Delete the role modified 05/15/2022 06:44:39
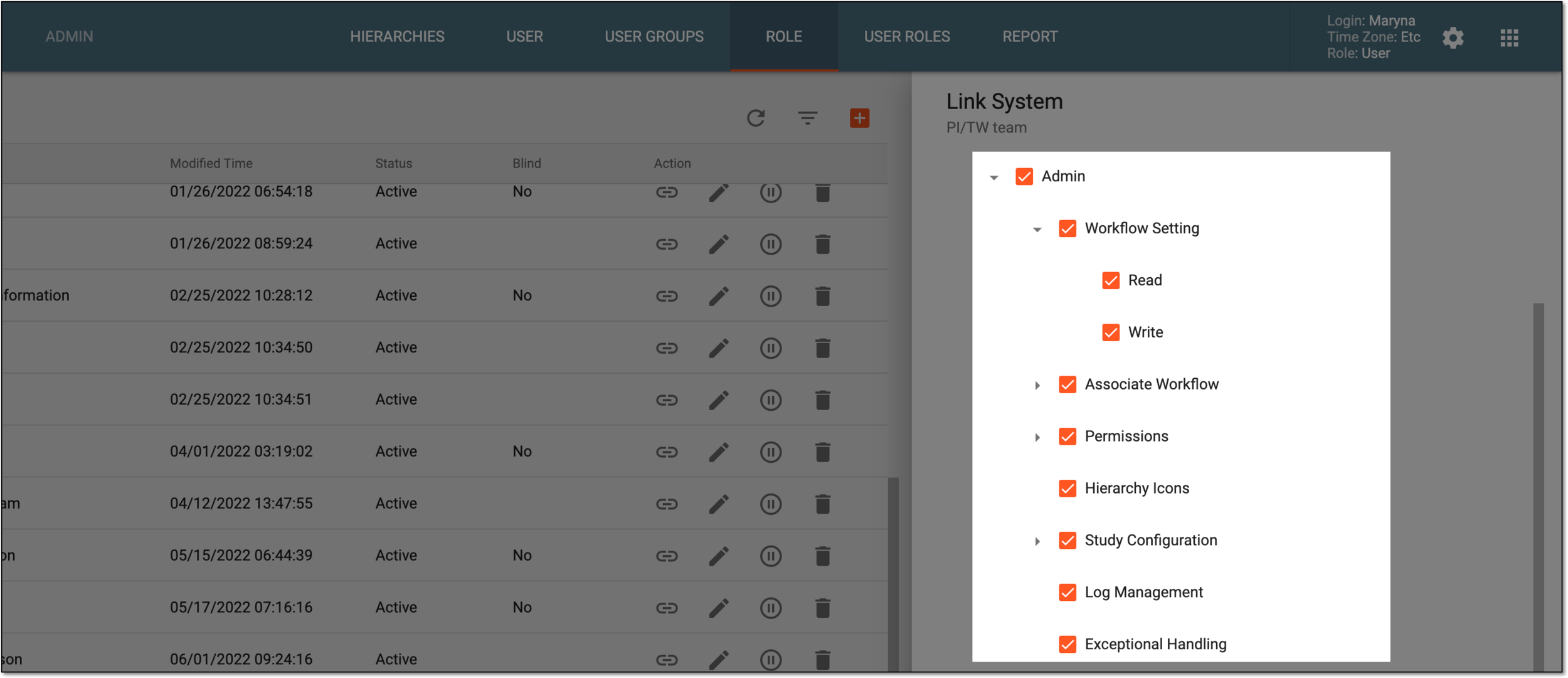The width and height of the screenshot is (1568, 678). coord(823,556)
